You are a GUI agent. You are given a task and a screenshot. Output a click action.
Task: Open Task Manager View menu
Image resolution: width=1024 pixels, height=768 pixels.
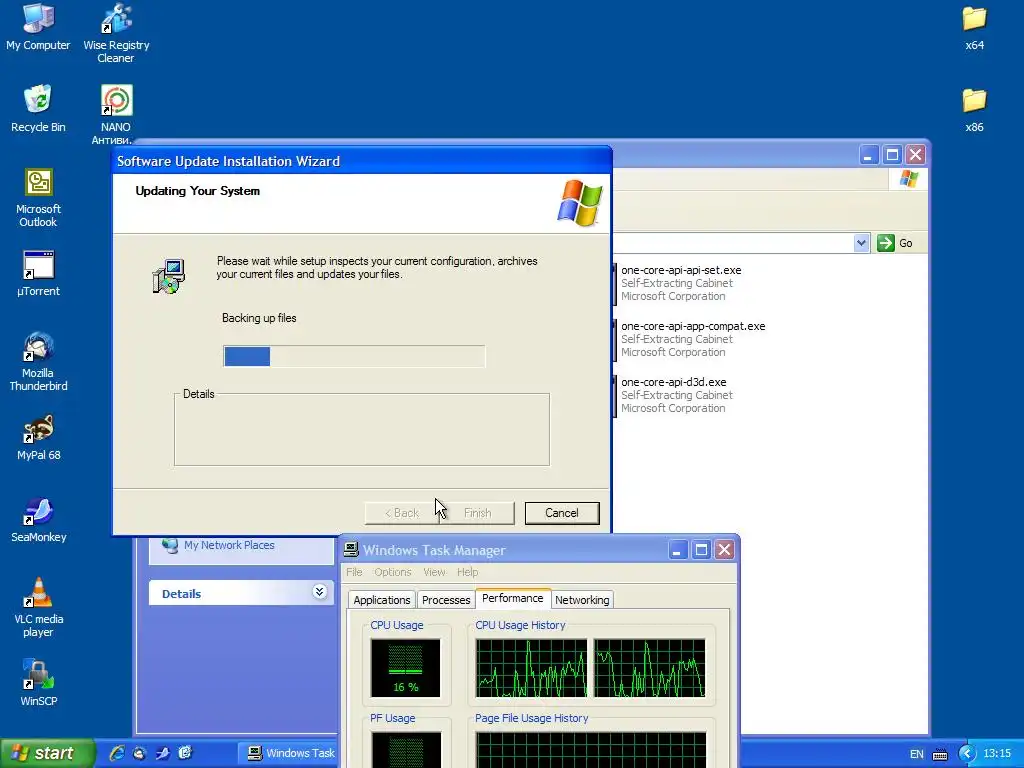click(x=434, y=572)
